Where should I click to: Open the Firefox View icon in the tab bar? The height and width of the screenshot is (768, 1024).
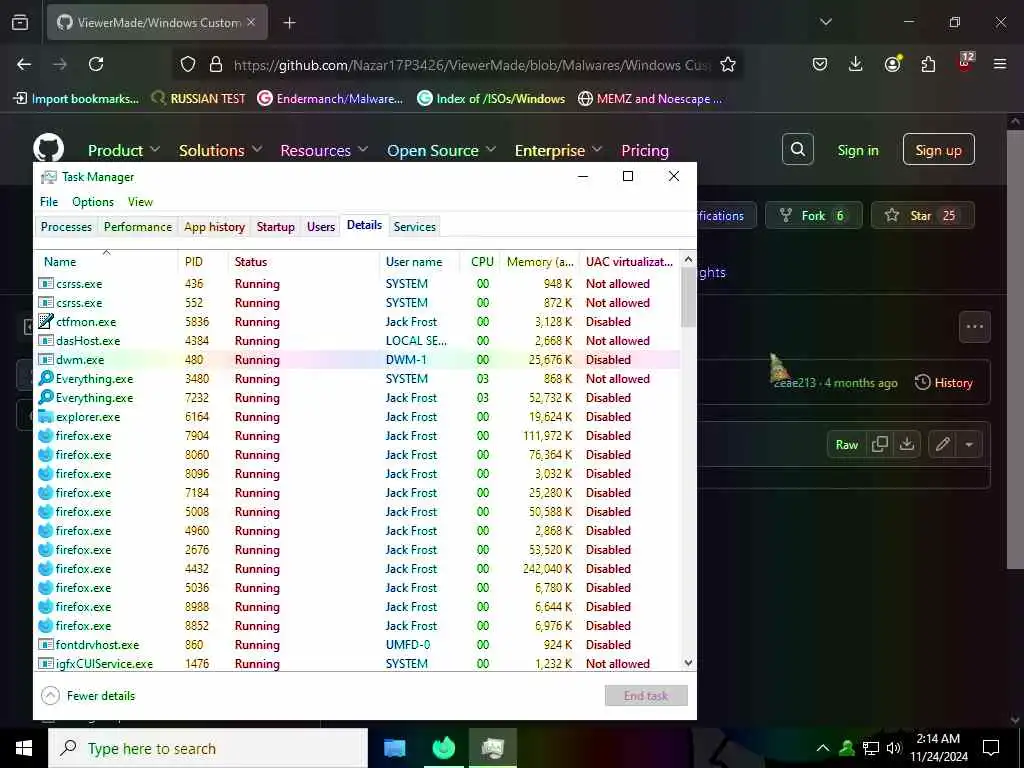[20, 23]
